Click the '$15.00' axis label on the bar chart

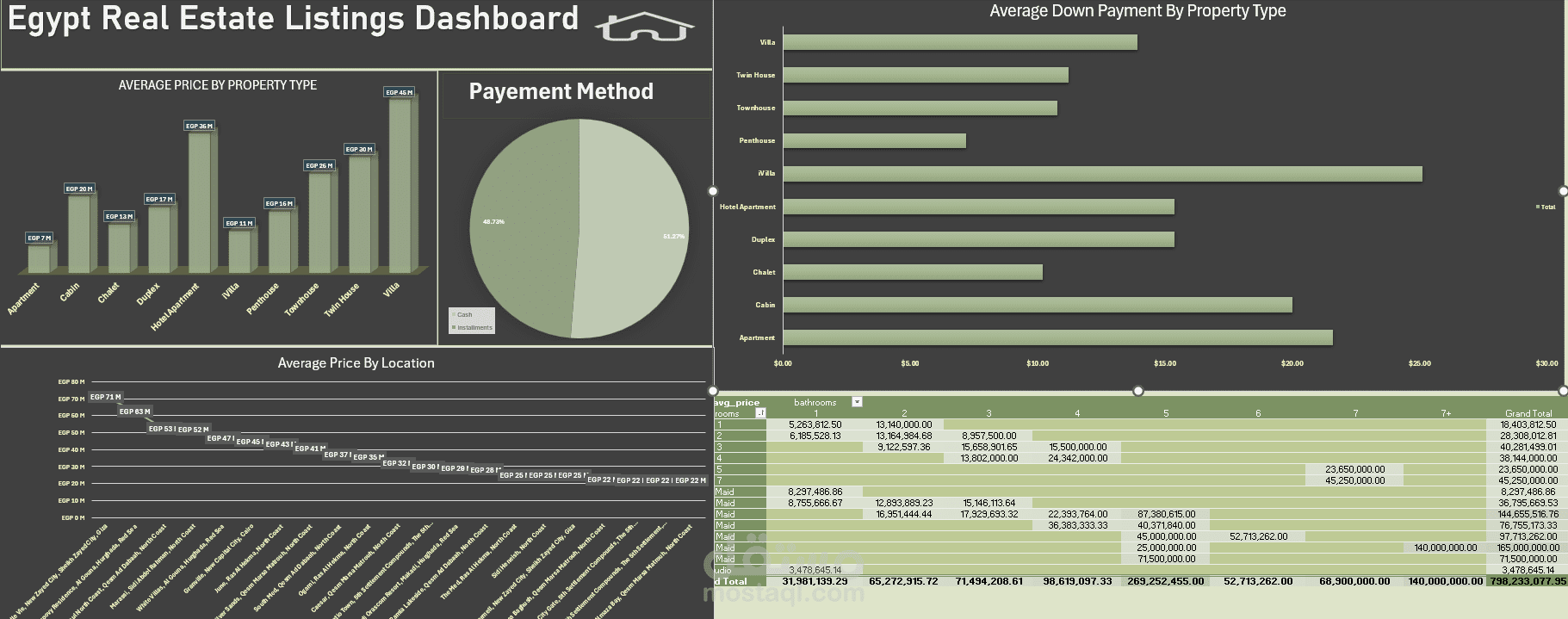(1165, 363)
